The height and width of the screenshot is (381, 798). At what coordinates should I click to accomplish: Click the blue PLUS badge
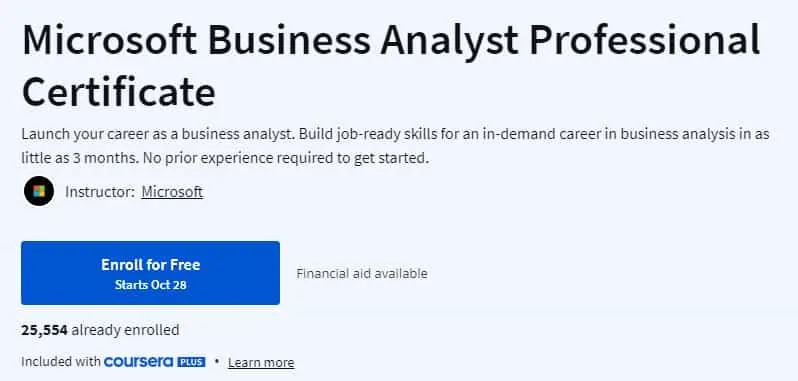pos(191,362)
